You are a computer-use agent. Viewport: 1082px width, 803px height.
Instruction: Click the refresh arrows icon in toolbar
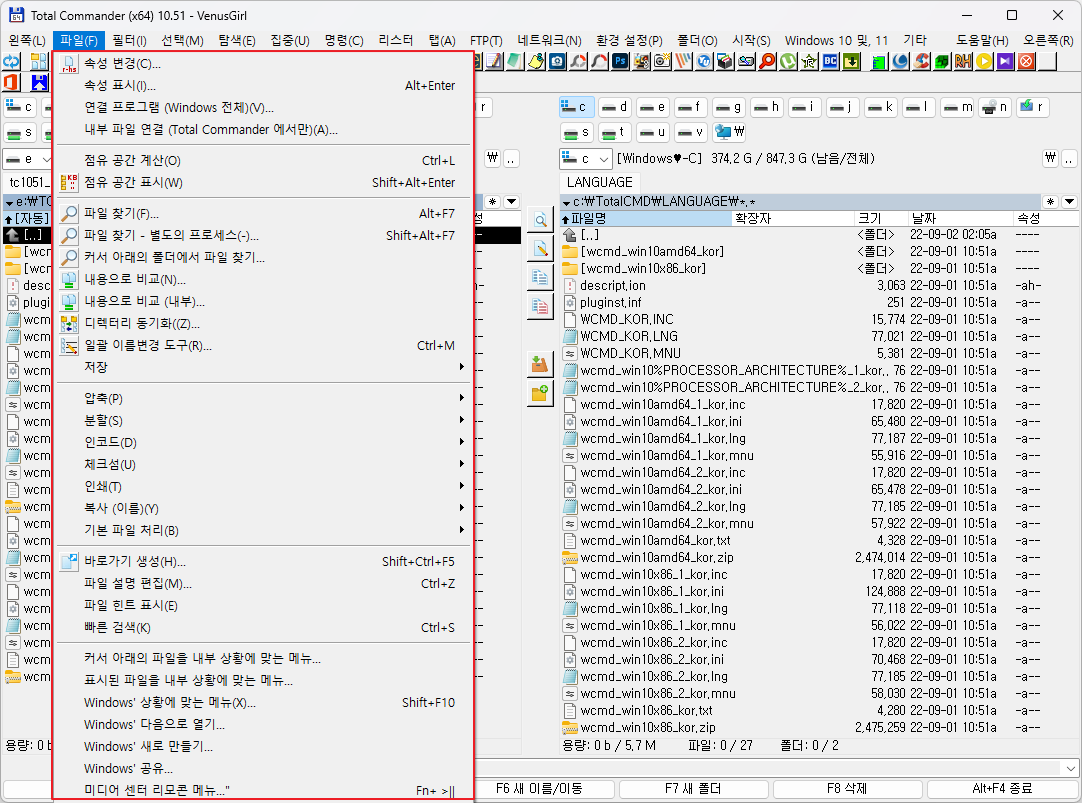click(x=12, y=61)
